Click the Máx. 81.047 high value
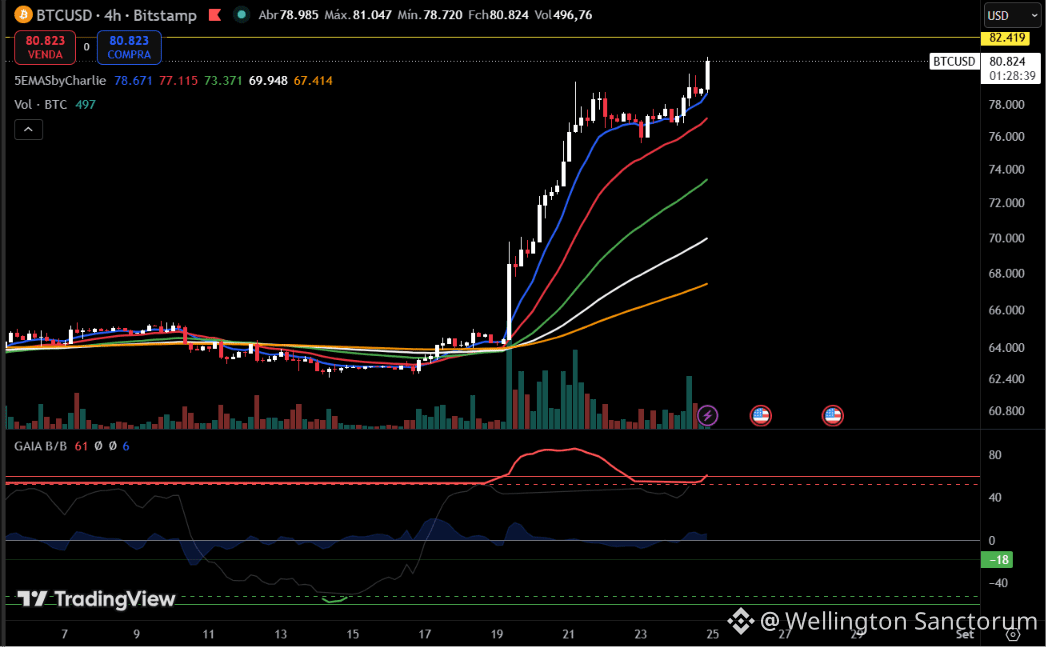 358,15
